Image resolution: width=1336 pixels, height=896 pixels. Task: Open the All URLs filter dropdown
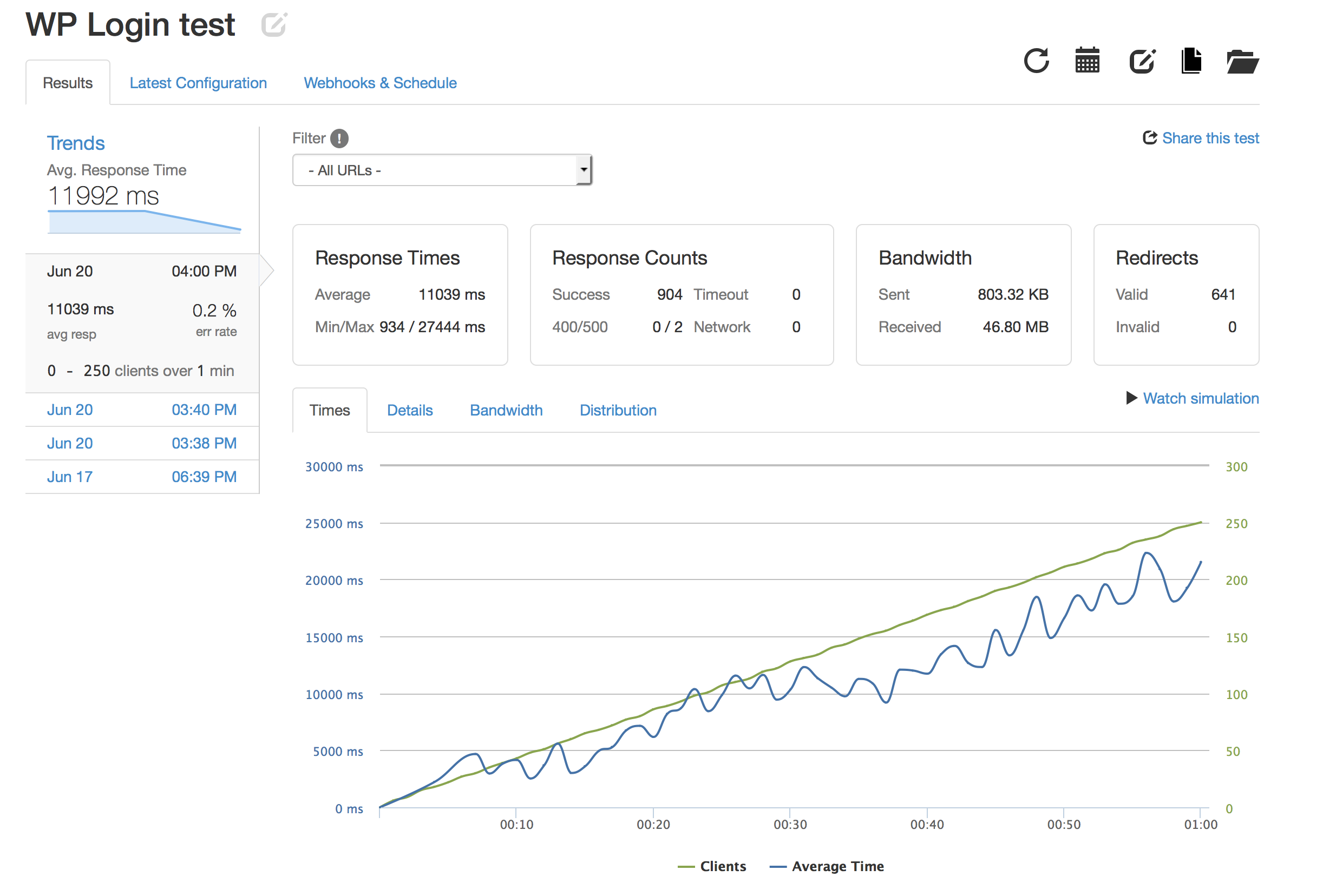coord(442,170)
